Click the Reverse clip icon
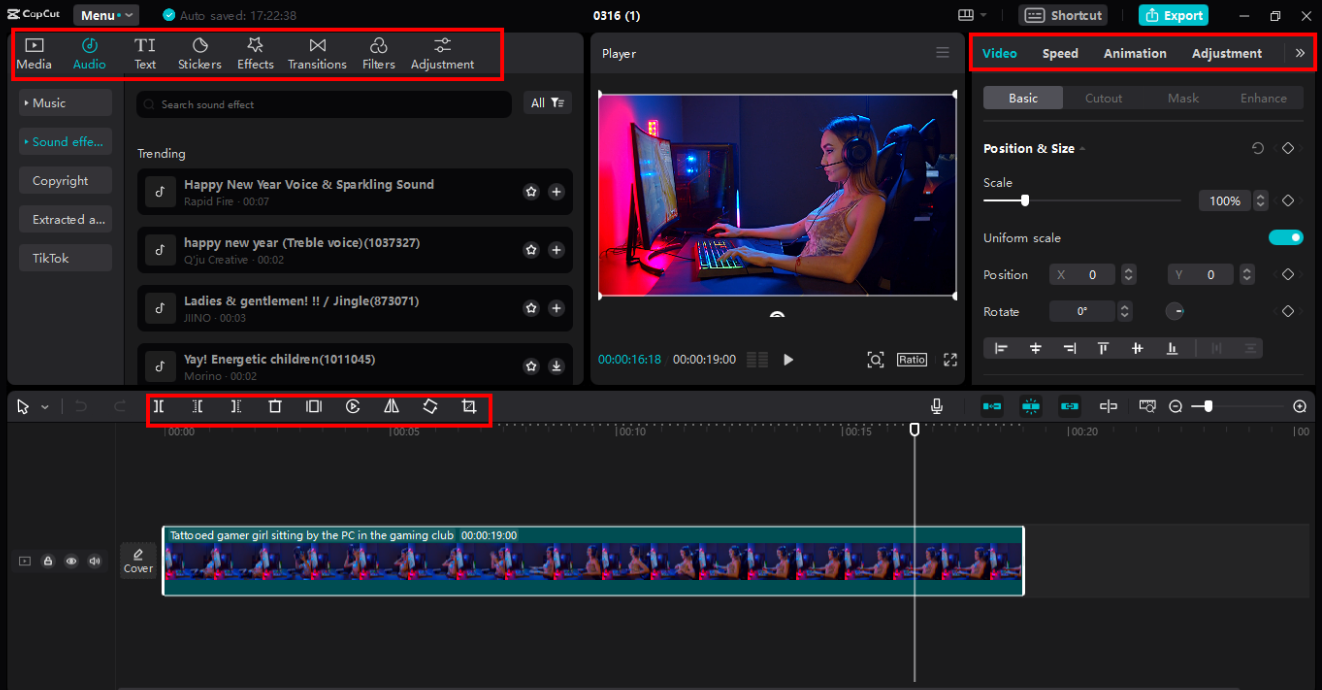This screenshot has width=1322, height=690. 353,406
